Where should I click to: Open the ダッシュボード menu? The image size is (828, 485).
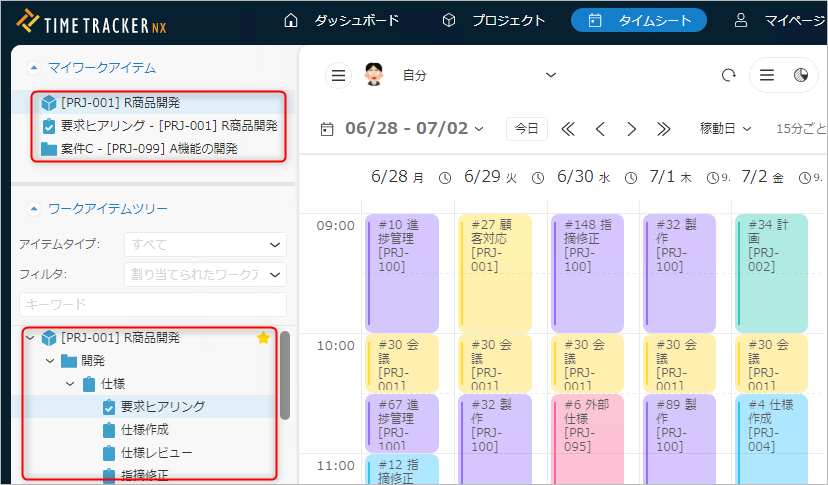342,20
